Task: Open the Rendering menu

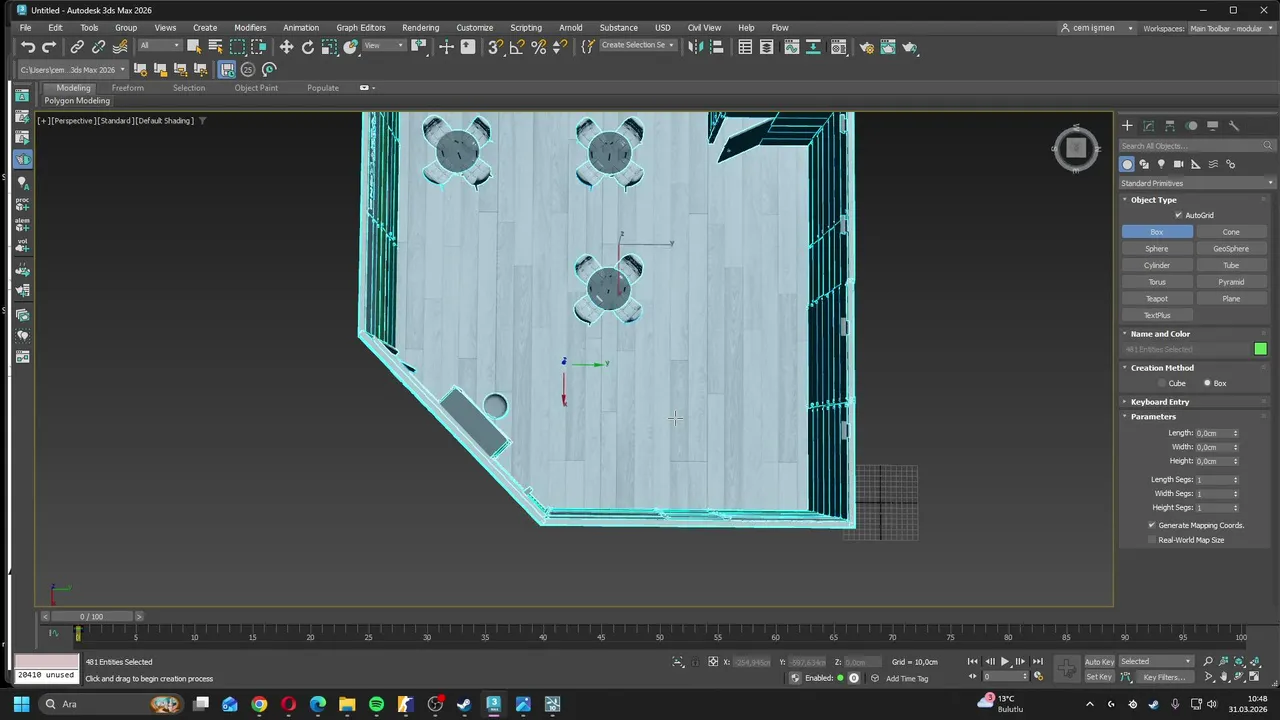Action: (x=420, y=27)
